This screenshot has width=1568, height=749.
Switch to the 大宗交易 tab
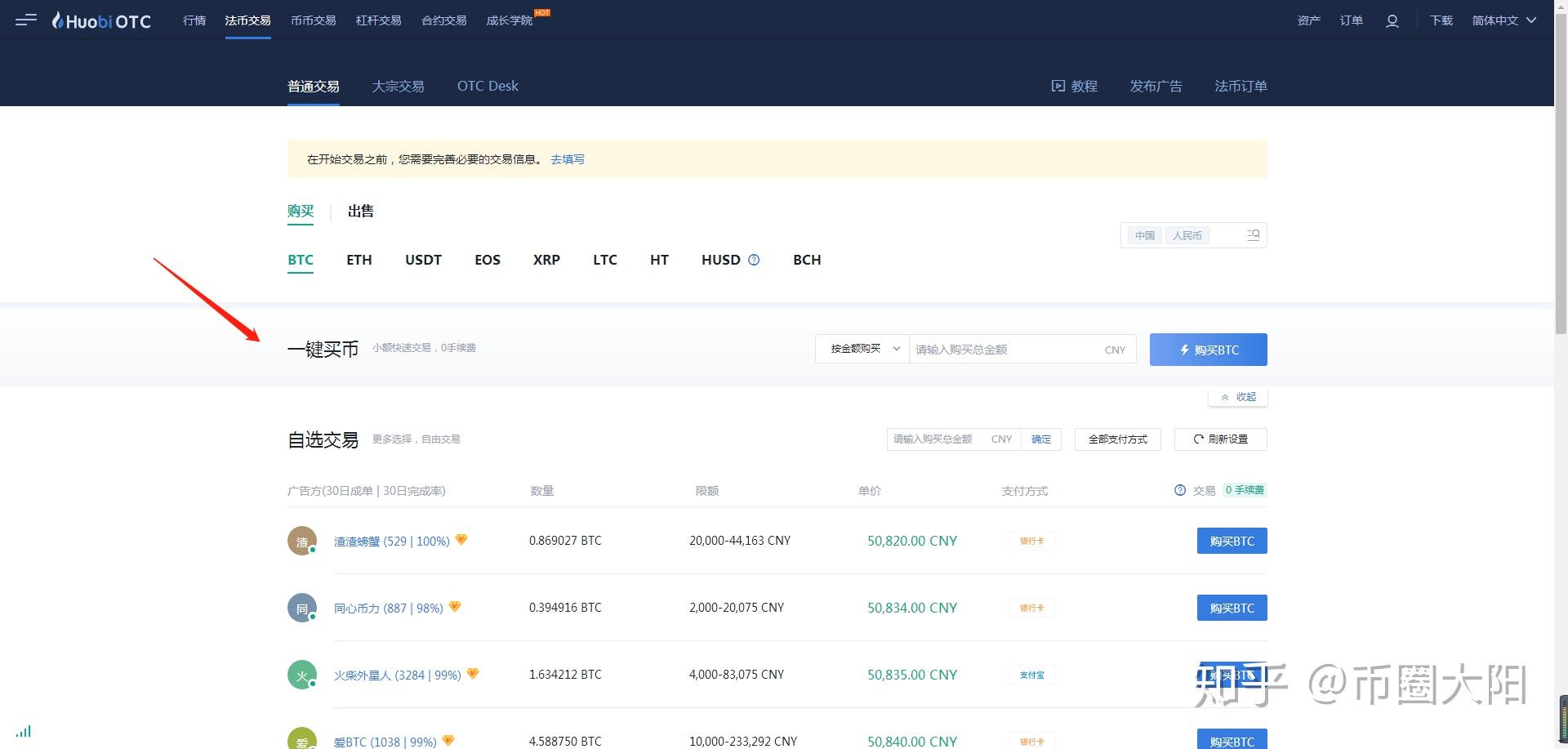[x=398, y=86]
